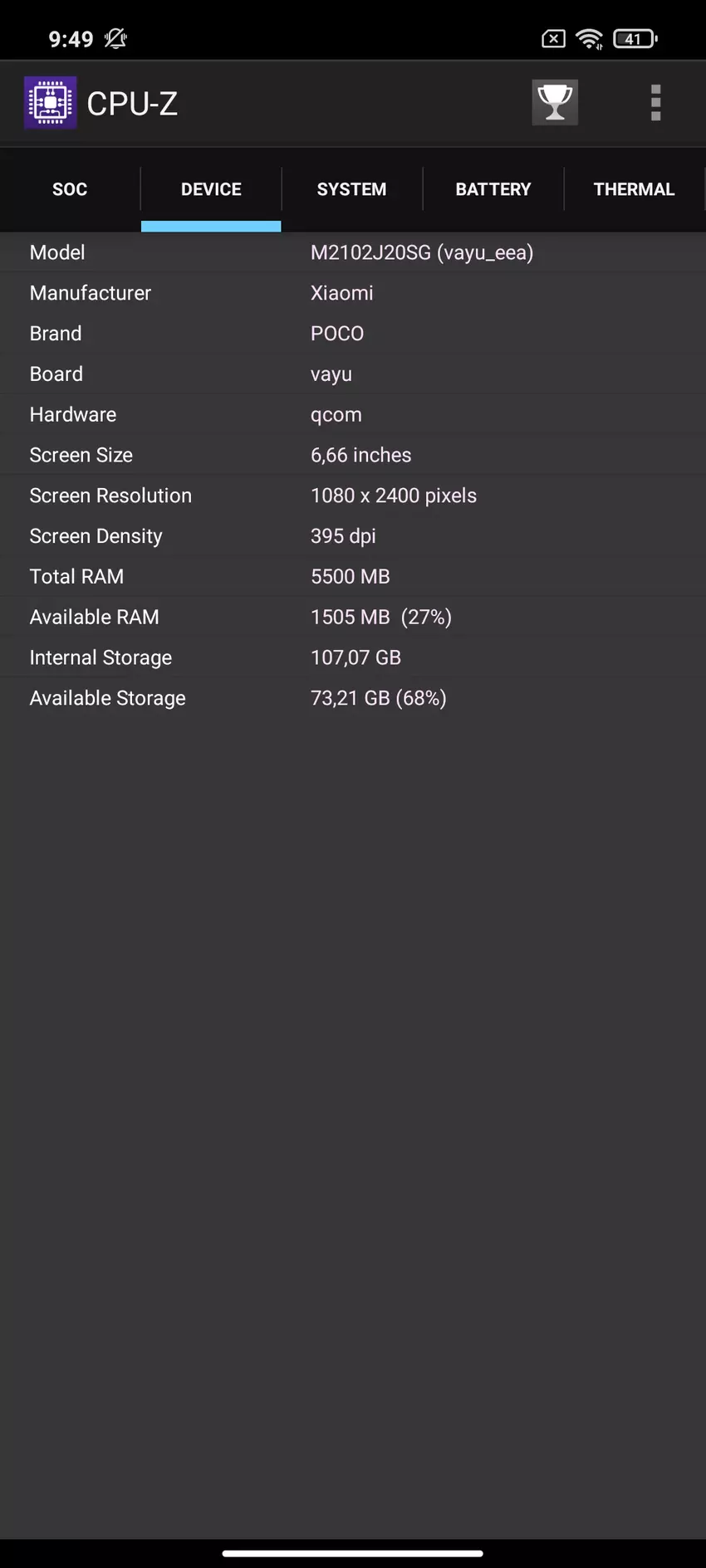706x1568 pixels.
Task: Tap the Model row value M2102J20SG
Action: tap(421, 252)
